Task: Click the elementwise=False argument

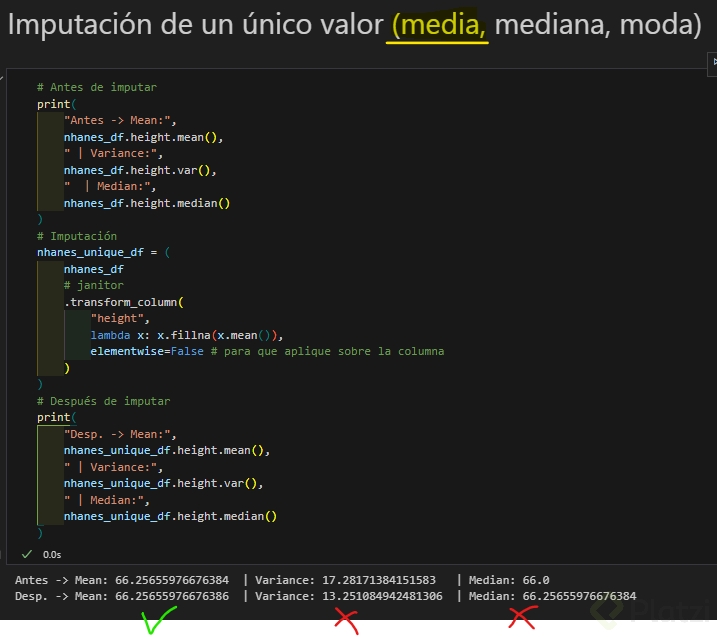Action: pyautogui.click(x=147, y=351)
